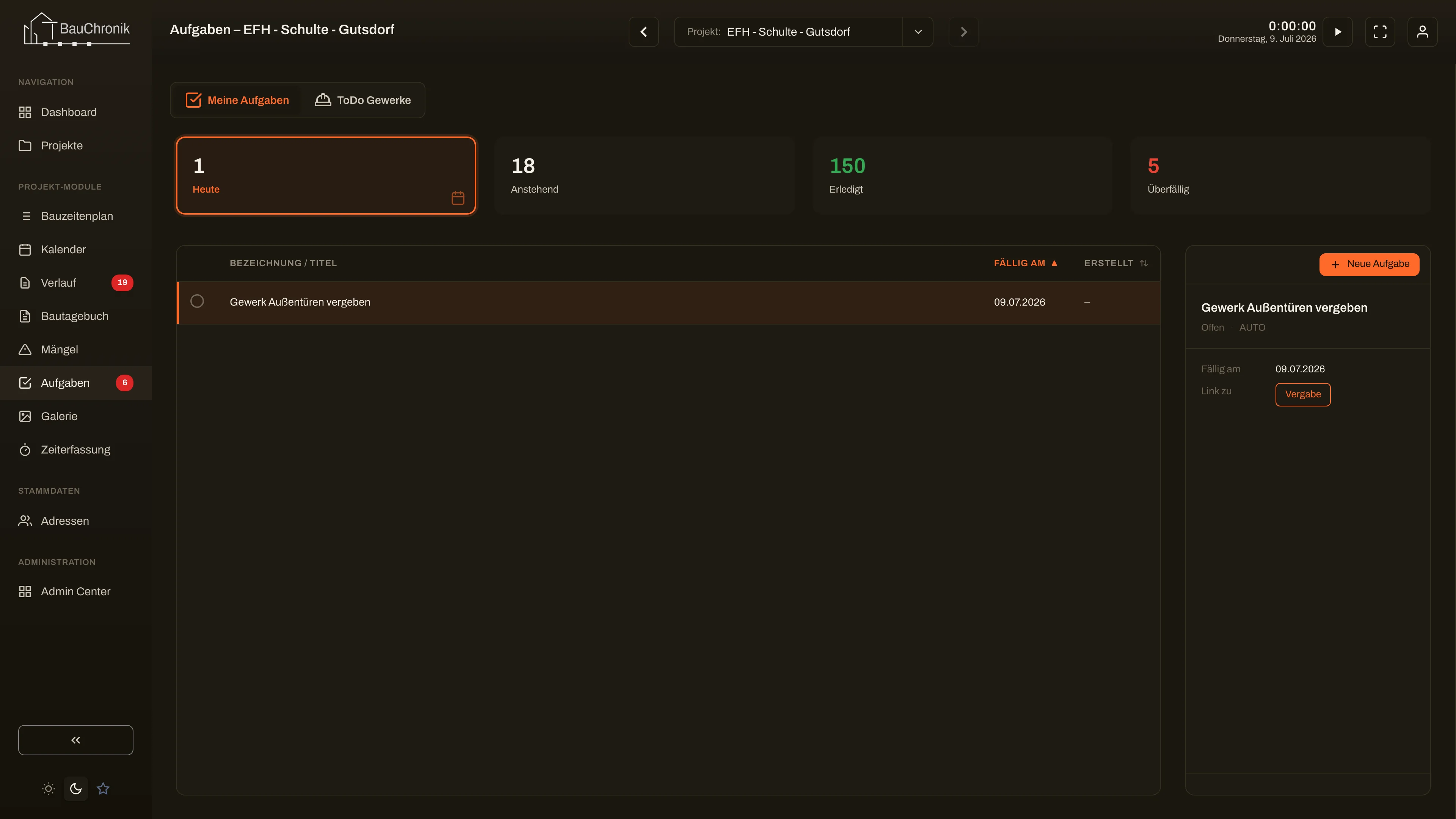Create a Neue Aufgabe
Viewport: 1456px width, 819px height.
(x=1370, y=265)
